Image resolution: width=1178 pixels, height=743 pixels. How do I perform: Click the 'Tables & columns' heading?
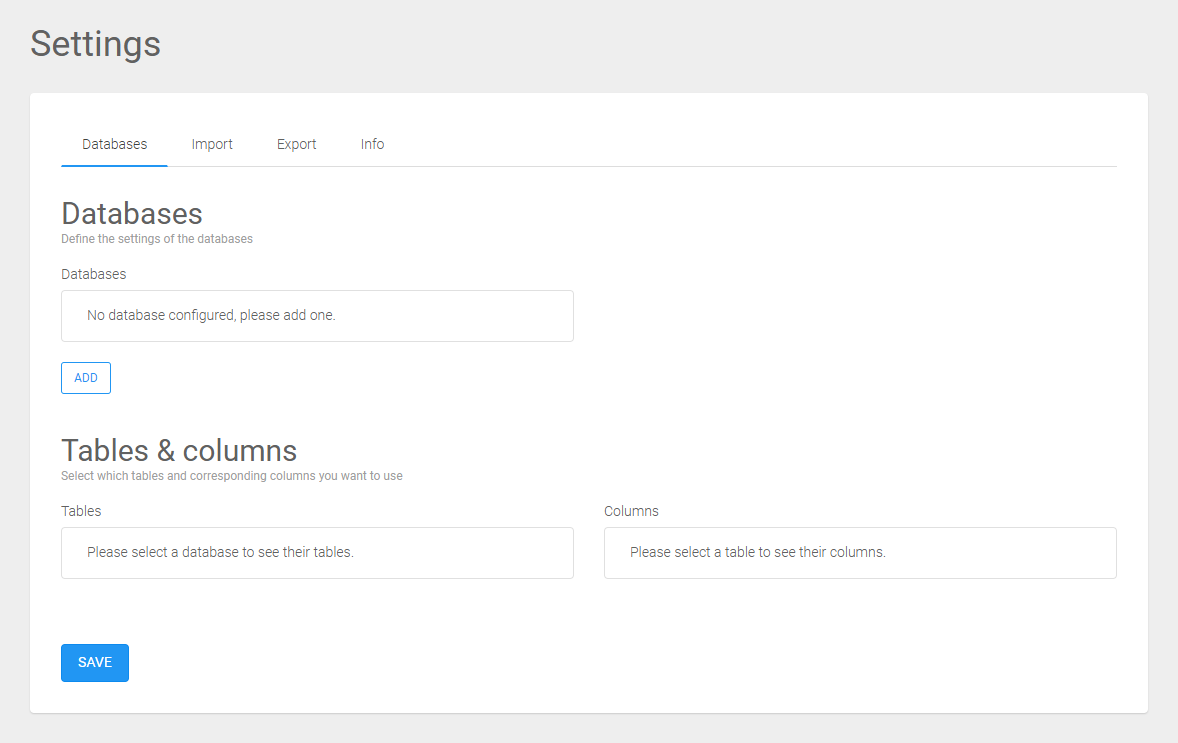point(179,451)
